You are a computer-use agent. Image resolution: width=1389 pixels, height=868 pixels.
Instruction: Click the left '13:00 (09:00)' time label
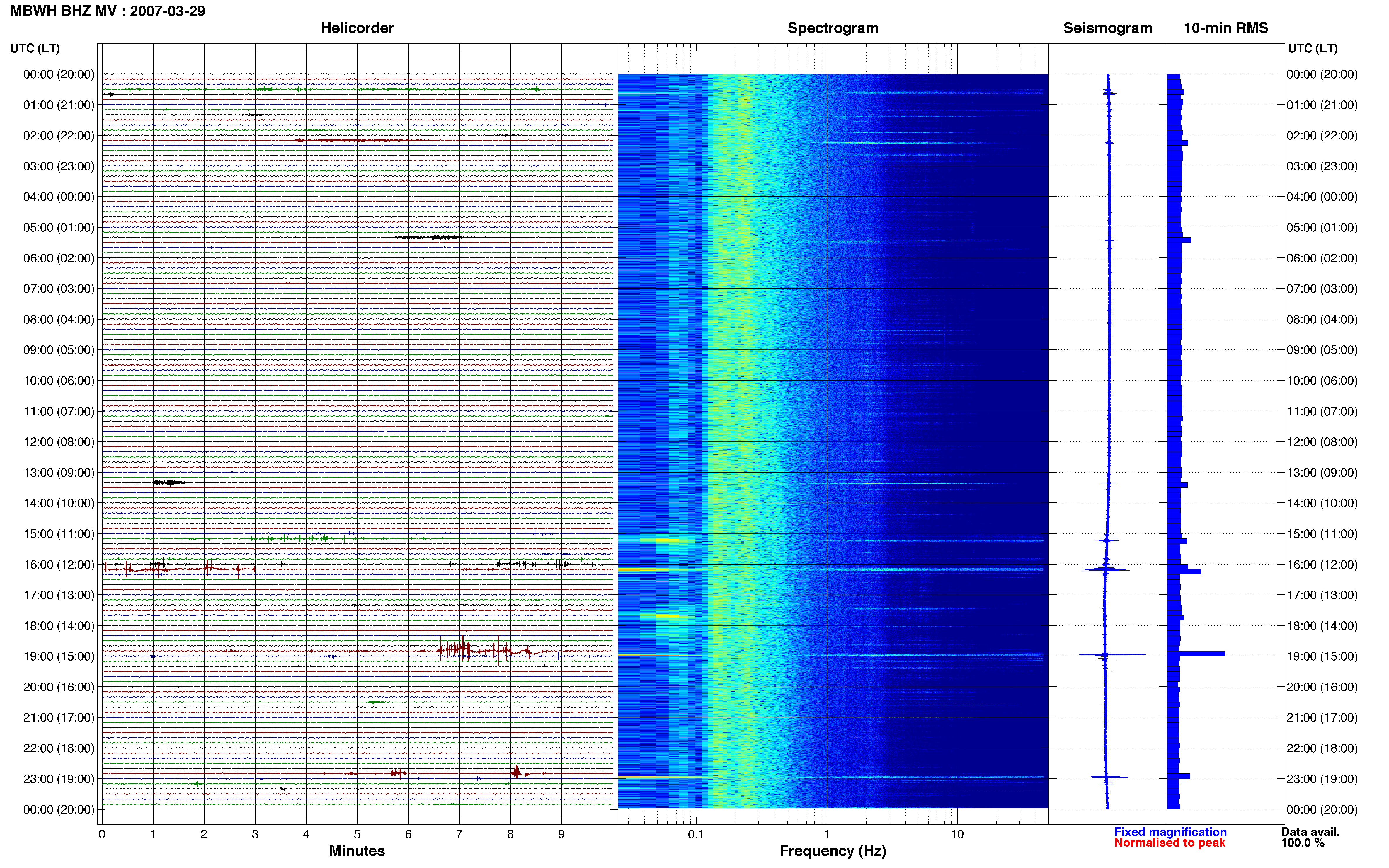59,473
